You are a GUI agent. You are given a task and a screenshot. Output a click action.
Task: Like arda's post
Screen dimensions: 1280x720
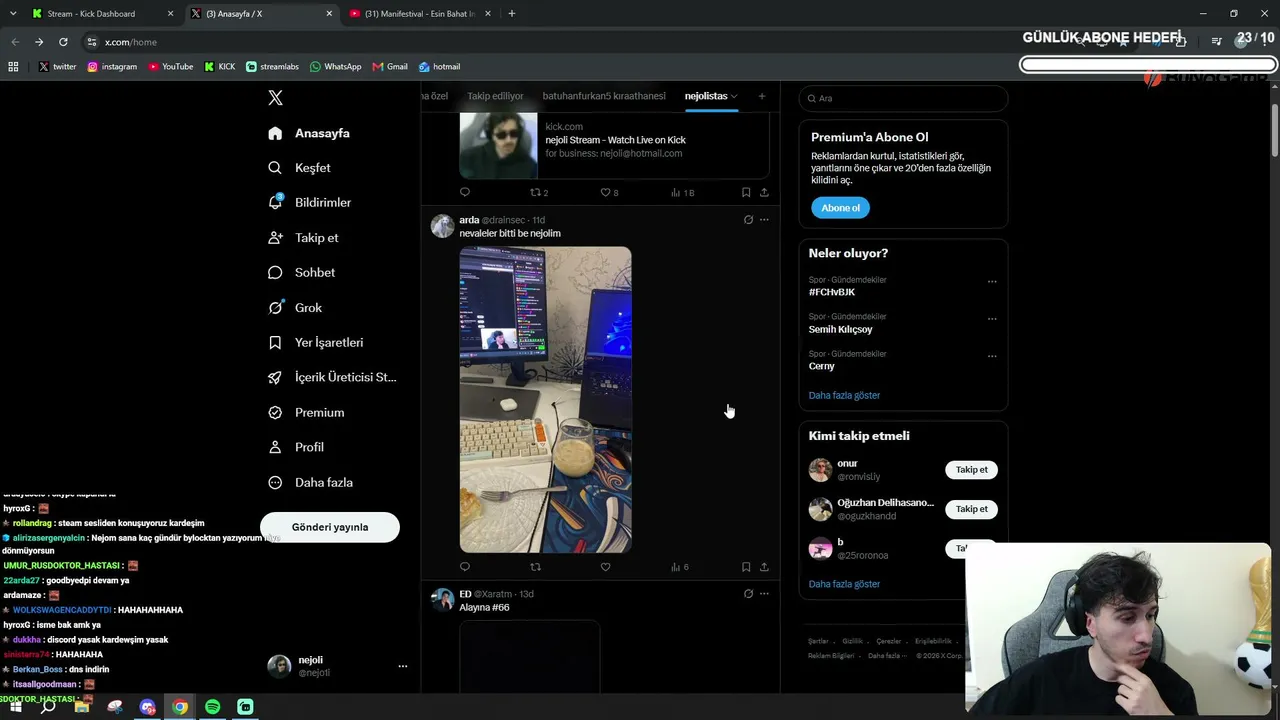pos(605,567)
